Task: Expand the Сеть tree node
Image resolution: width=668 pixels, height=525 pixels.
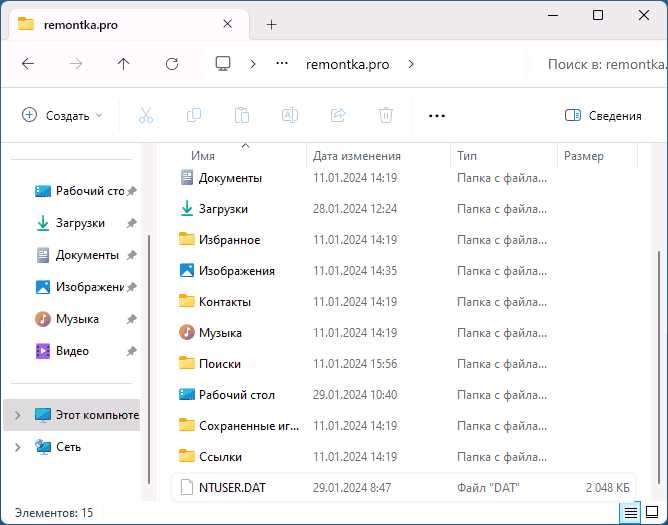Action: (x=17, y=447)
